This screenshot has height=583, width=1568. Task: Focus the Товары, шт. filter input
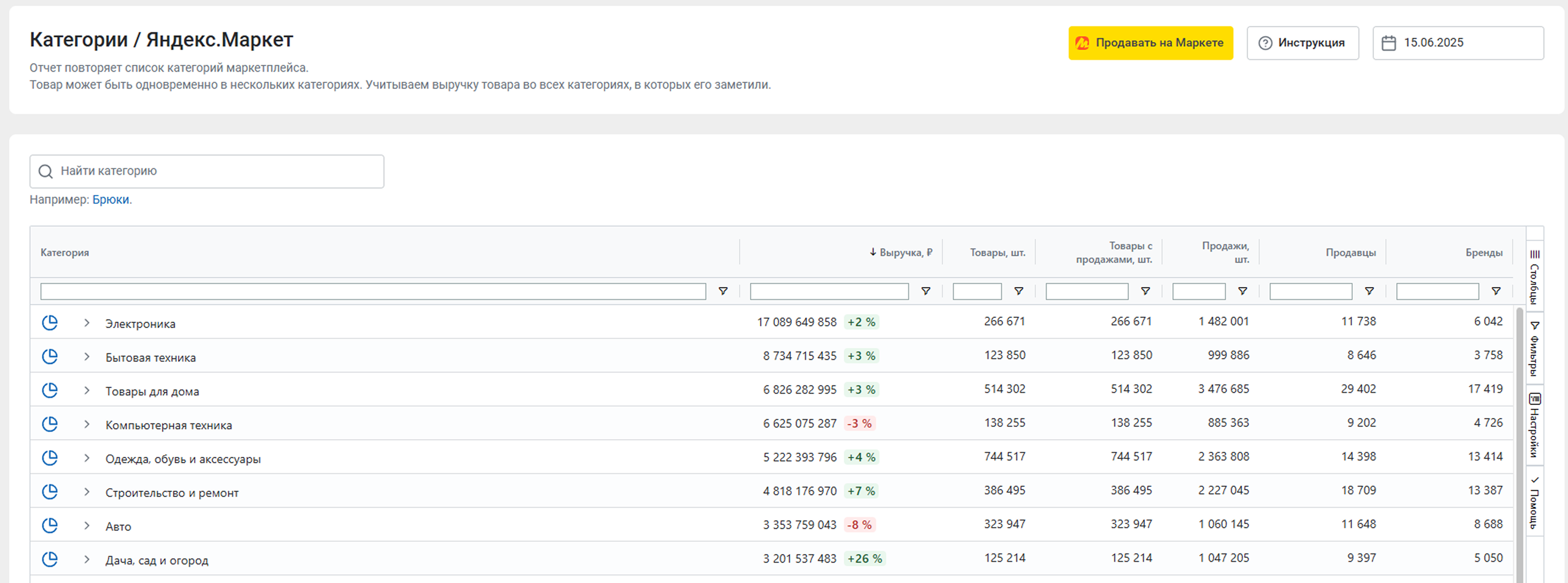click(x=977, y=291)
